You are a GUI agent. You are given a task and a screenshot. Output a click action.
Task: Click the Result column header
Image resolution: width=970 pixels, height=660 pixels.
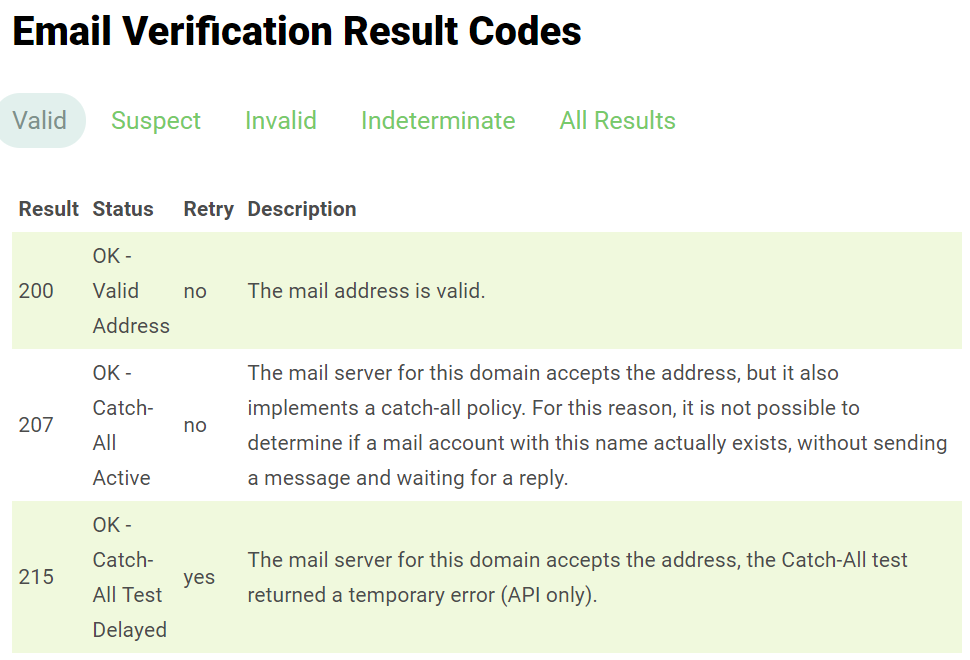(x=48, y=209)
